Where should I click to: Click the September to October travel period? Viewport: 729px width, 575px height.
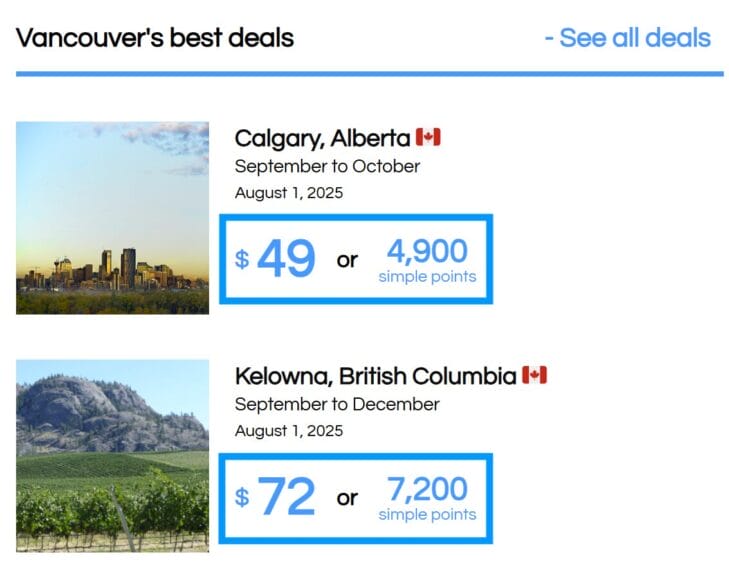point(327,166)
